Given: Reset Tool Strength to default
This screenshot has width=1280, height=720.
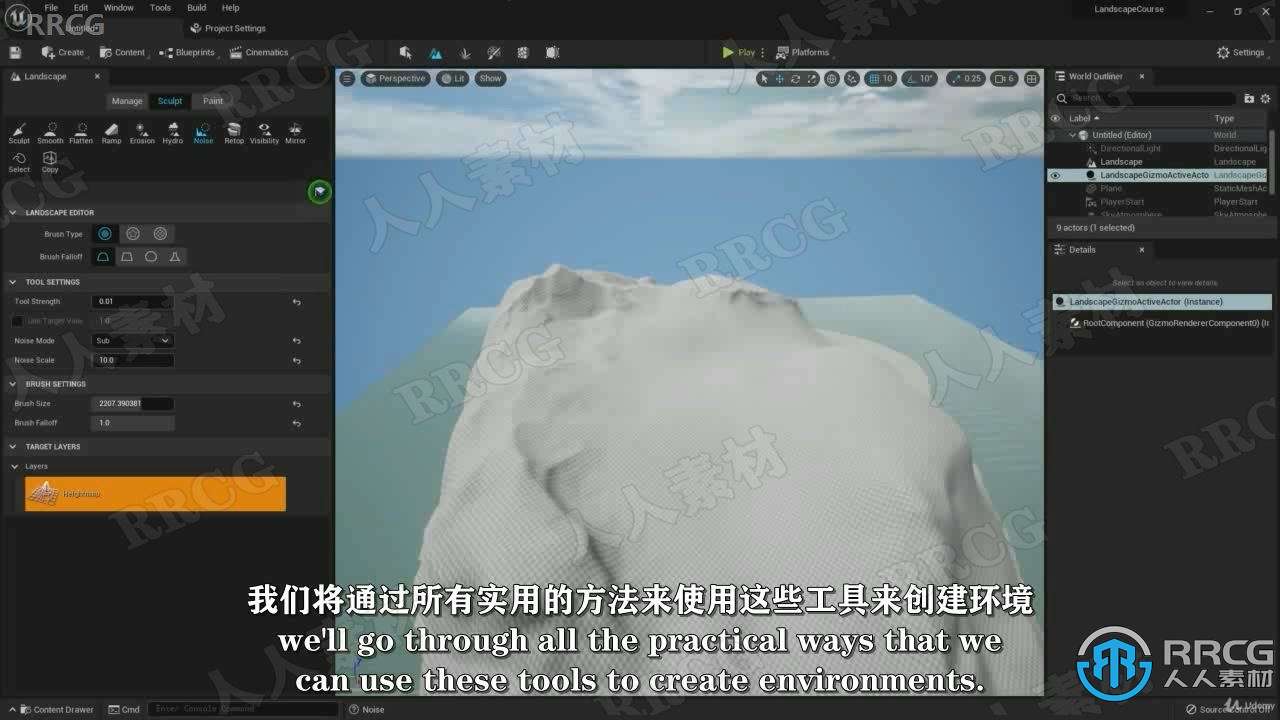Looking at the screenshot, I should [x=296, y=301].
